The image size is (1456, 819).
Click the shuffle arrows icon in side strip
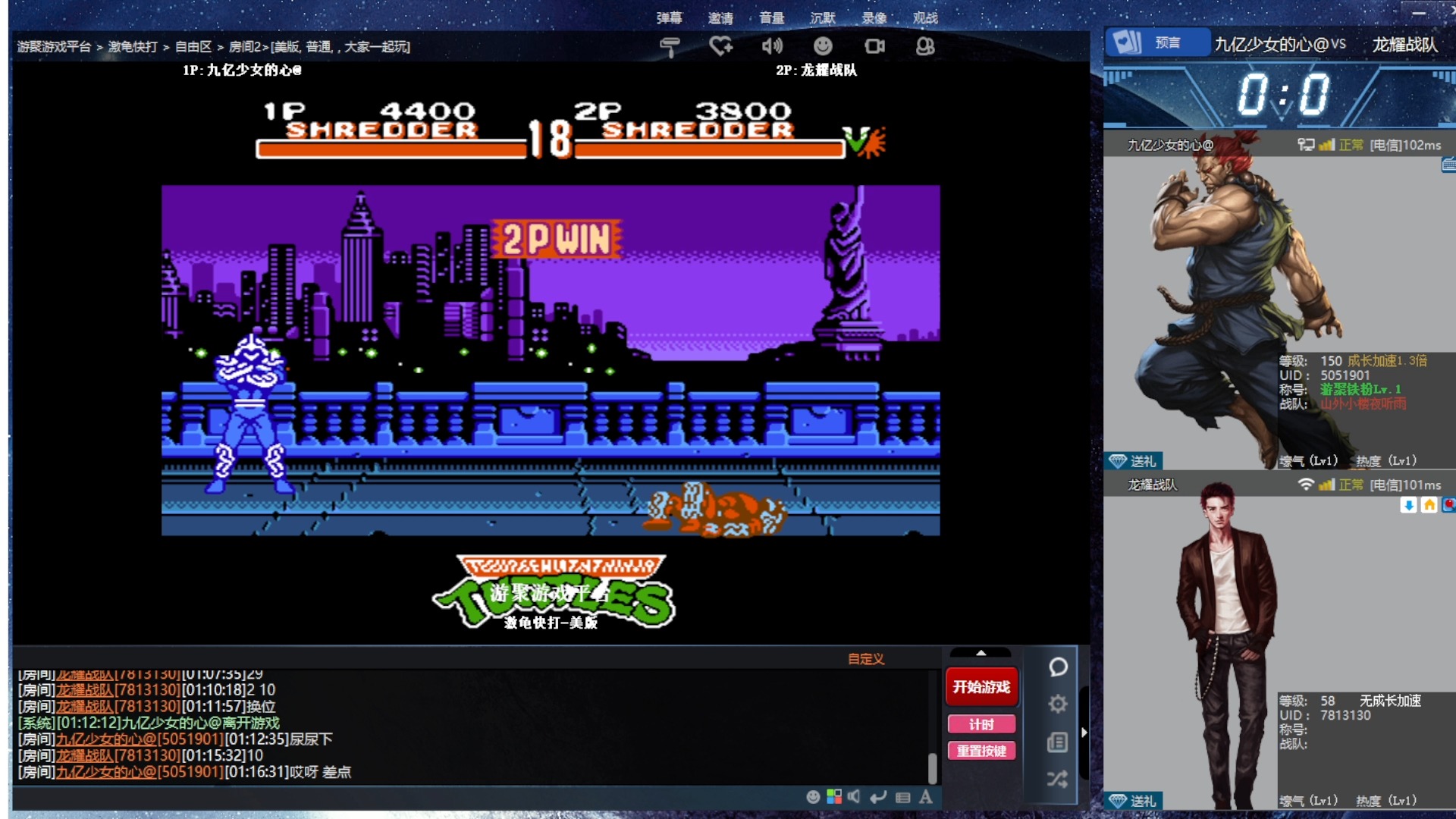[x=1058, y=779]
